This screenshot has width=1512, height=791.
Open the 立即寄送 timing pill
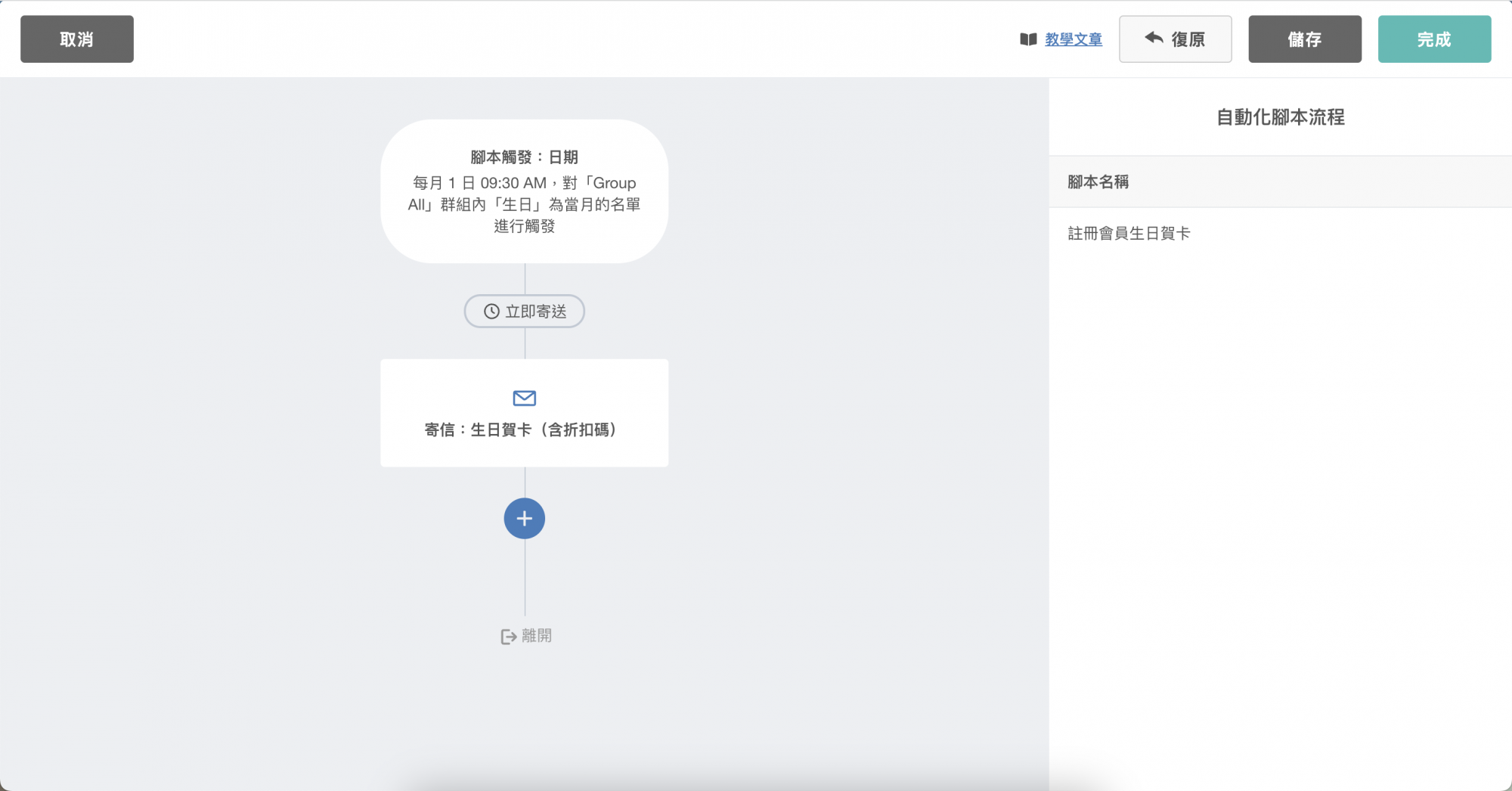tap(525, 312)
